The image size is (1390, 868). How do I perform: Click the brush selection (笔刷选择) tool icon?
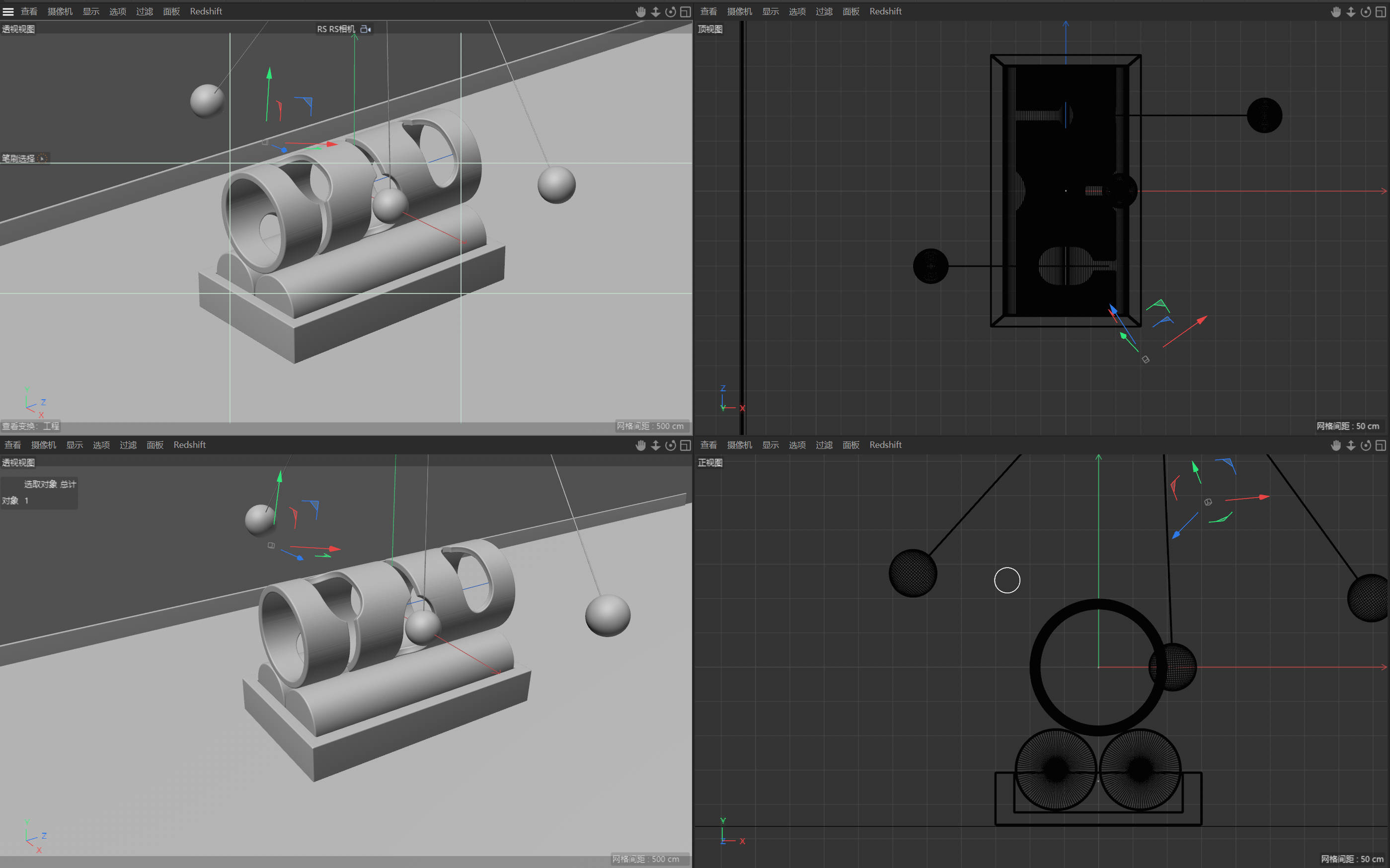coord(42,158)
